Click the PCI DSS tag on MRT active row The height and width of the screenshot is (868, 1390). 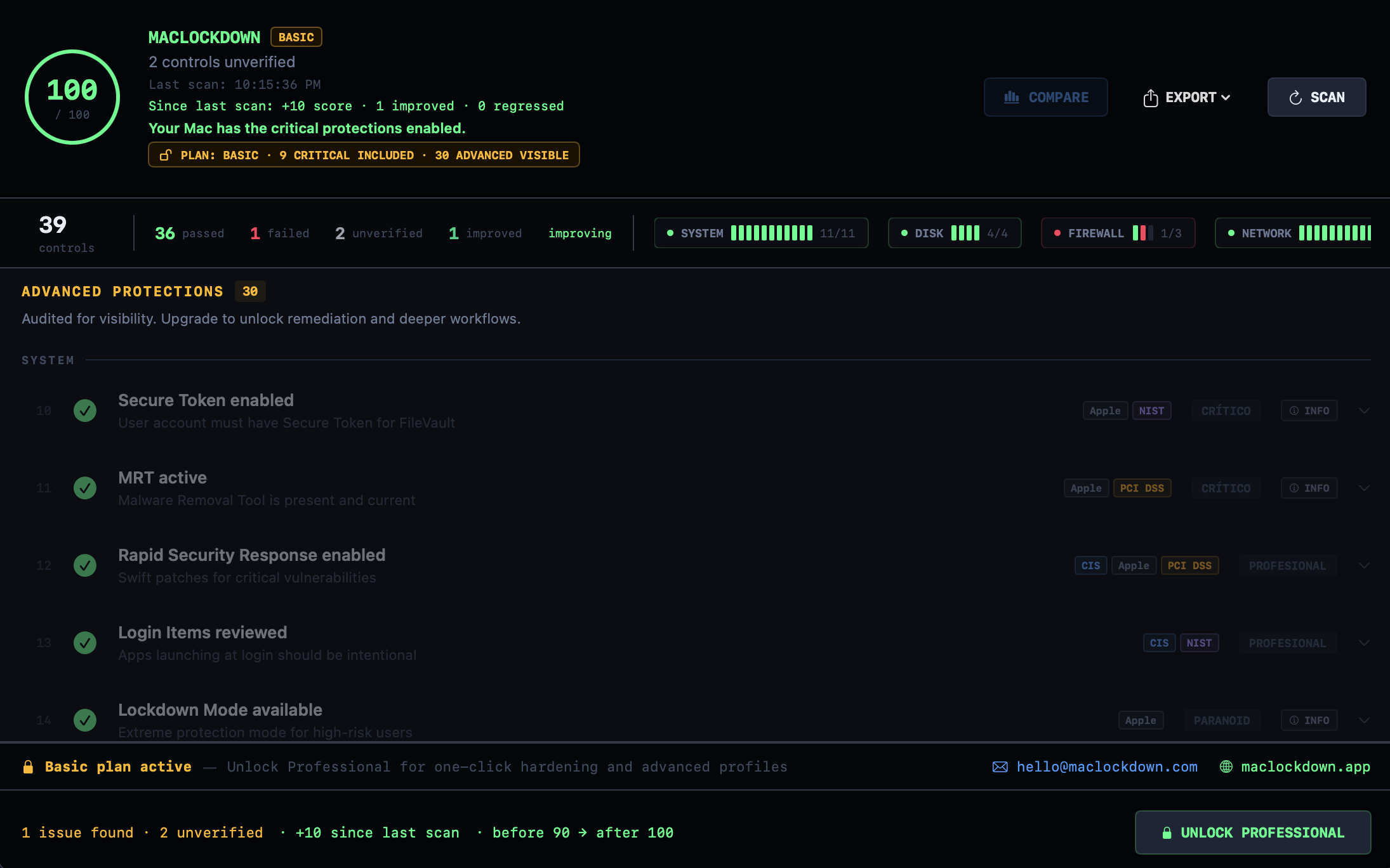tap(1142, 488)
